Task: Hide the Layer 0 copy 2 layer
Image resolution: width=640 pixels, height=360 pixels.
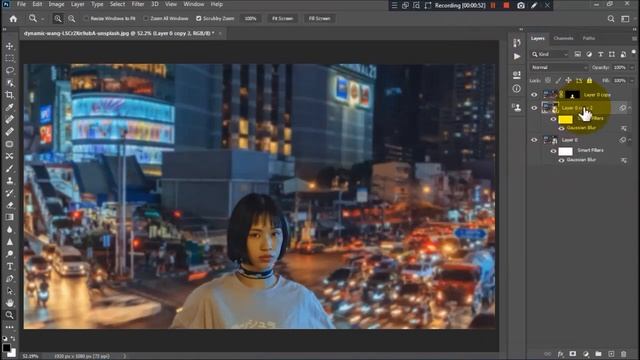Action: pos(534,108)
